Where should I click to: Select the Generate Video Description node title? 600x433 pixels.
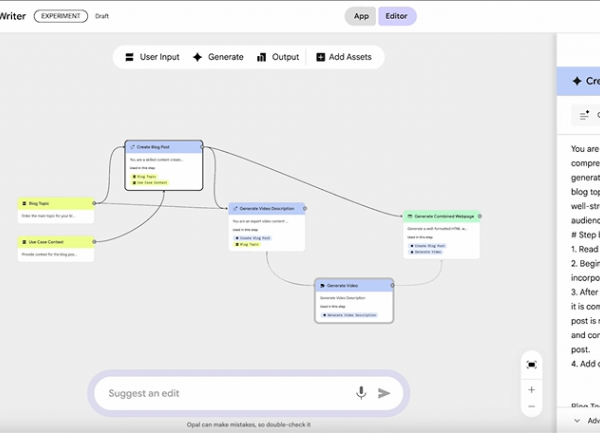pyautogui.click(x=267, y=208)
